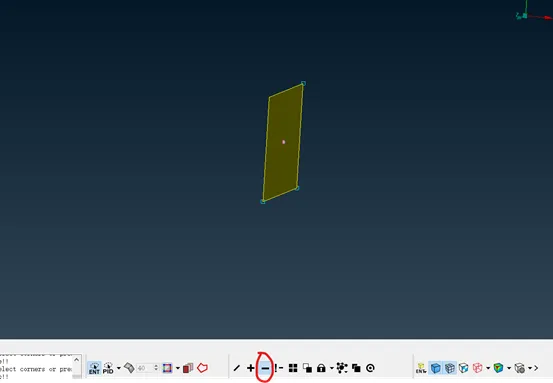
Task: Select the red polygon selection icon
Action: (x=202, y=368)
